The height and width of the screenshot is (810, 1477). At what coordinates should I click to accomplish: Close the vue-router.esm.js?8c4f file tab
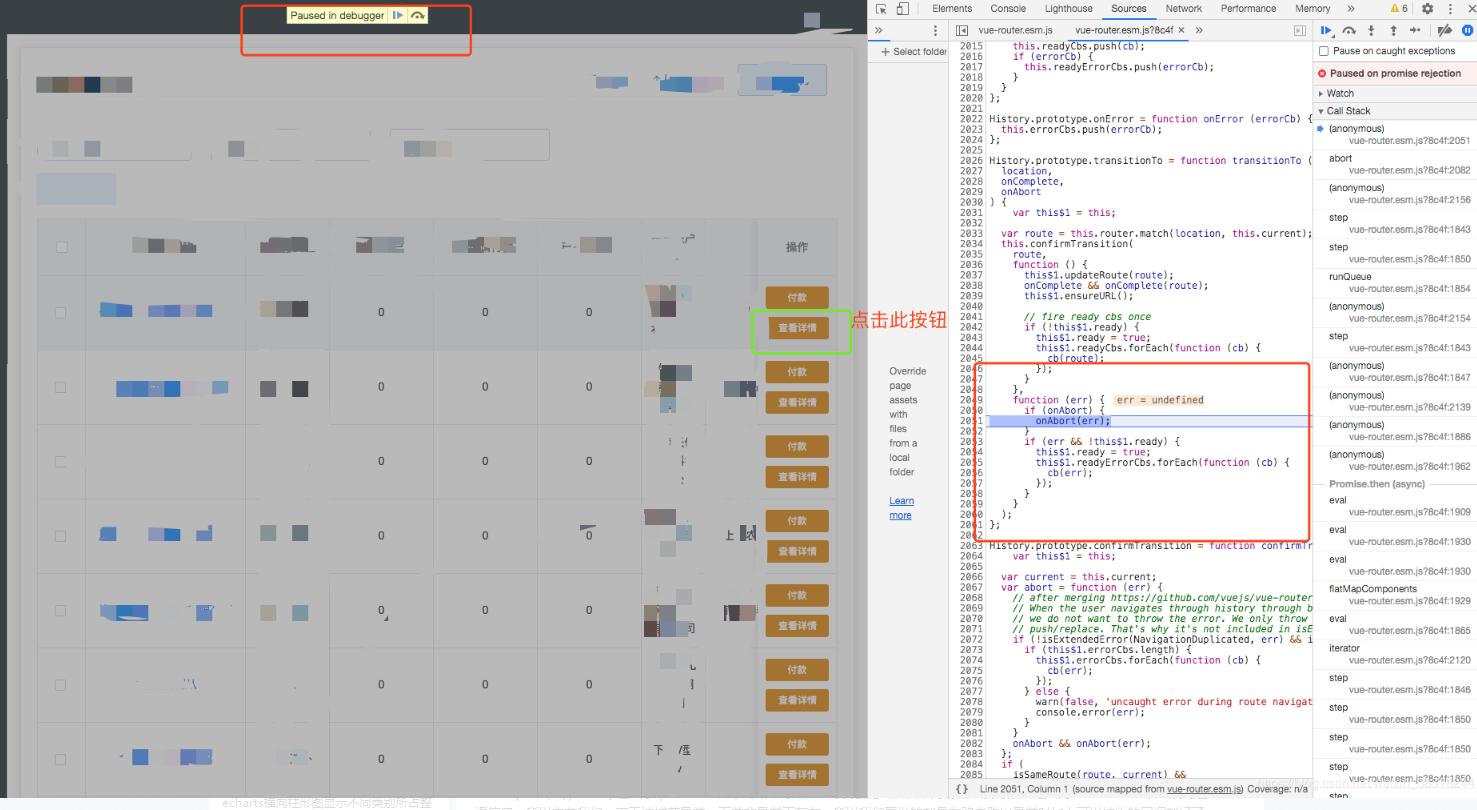point(1181,30)
